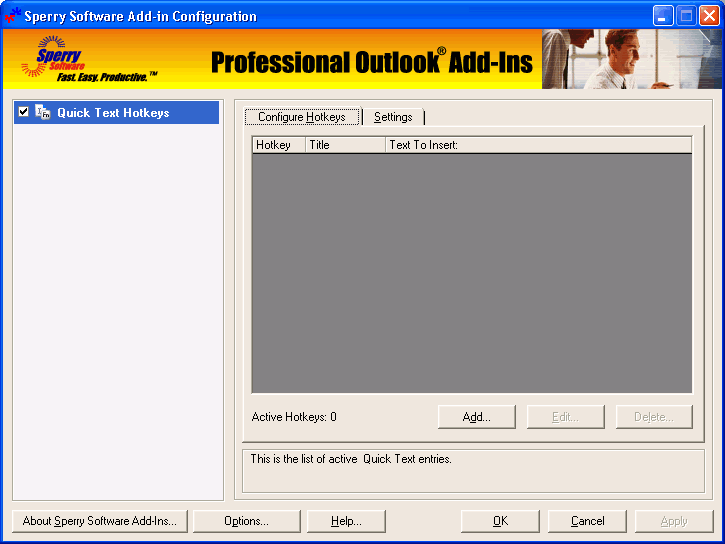Switch to the Configure Hotkeys tab

(x=302, y=117)
